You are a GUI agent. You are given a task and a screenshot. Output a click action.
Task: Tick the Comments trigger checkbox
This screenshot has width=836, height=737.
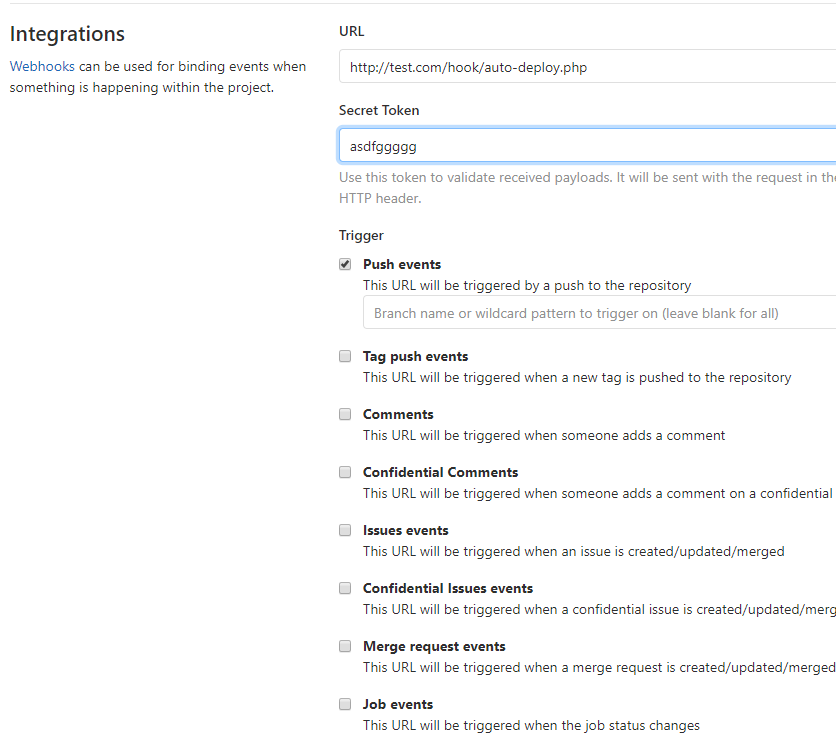pyautogui.click(x=345, y=414)
